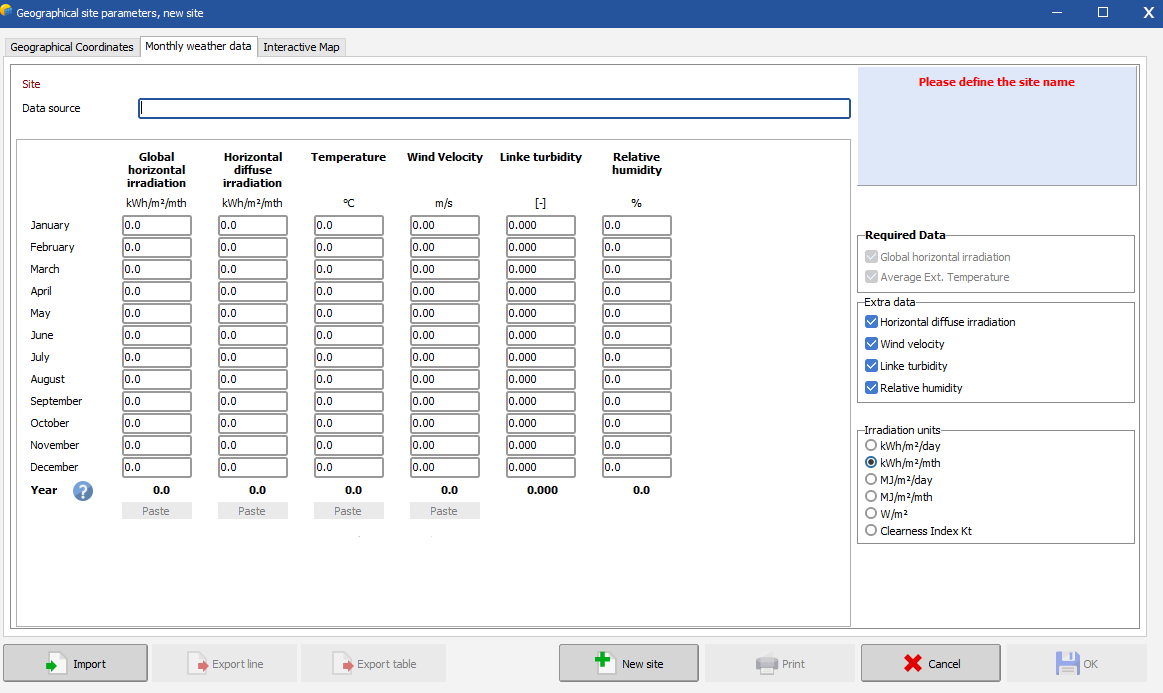Click December Relative humidity input field
The image size is (1163, 693).
pyautogui.click(x=637, y=468)
